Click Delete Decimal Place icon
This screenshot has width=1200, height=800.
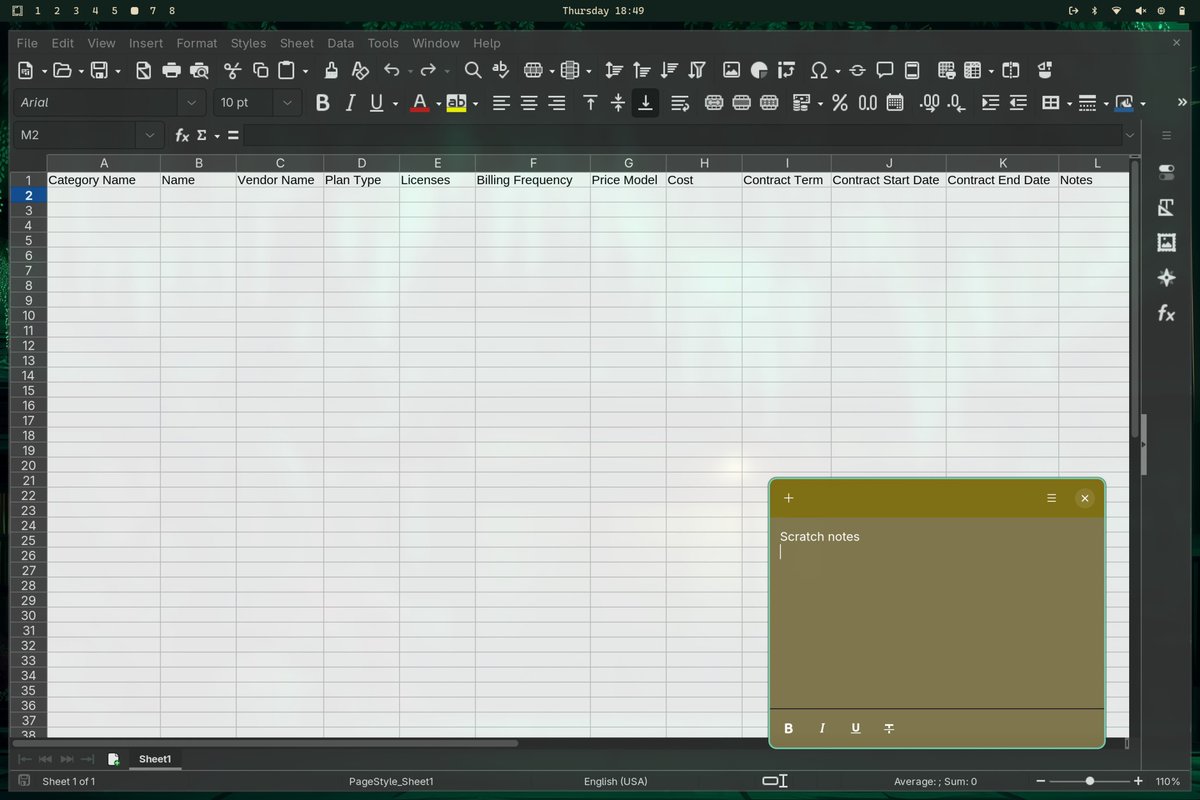point(957,102)
